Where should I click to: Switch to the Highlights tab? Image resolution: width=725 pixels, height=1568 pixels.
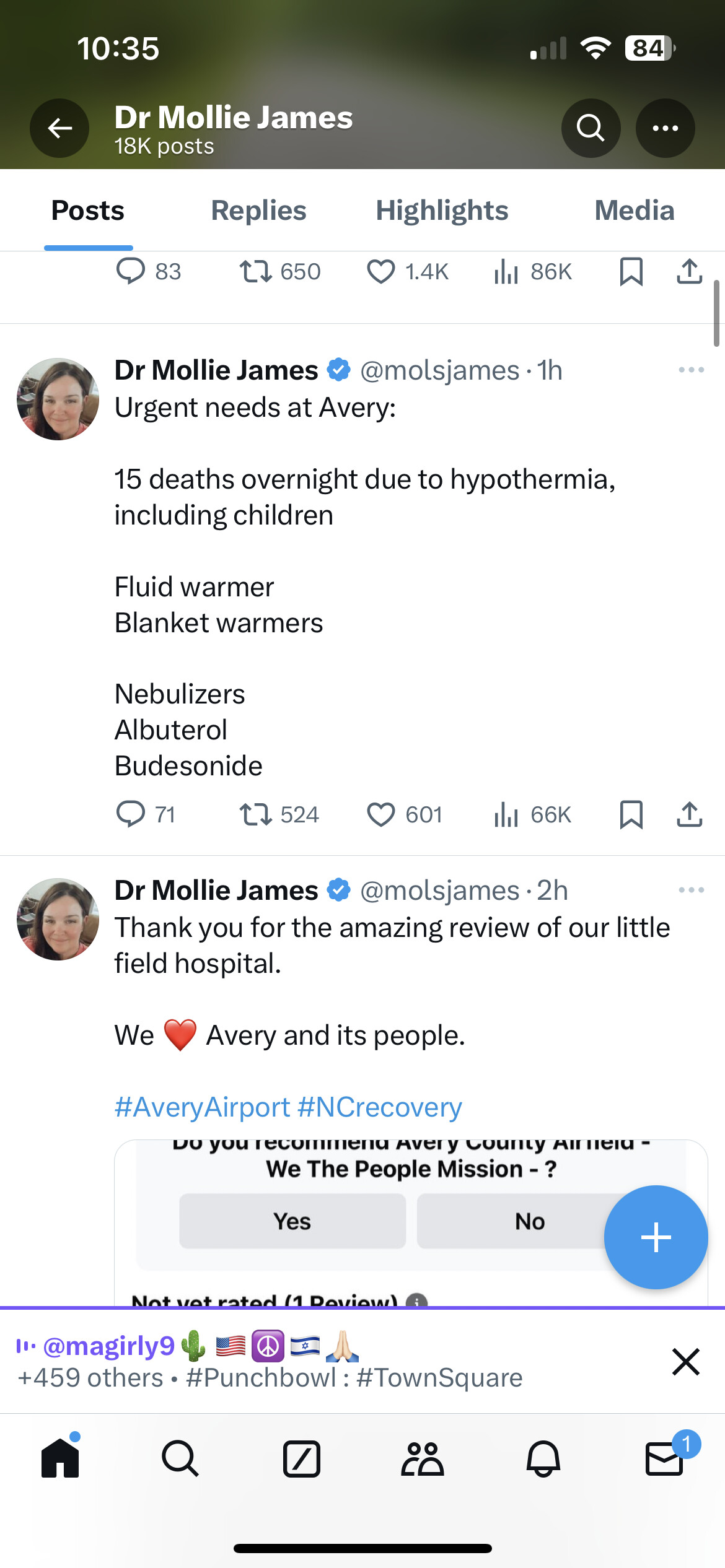(442, 211)
